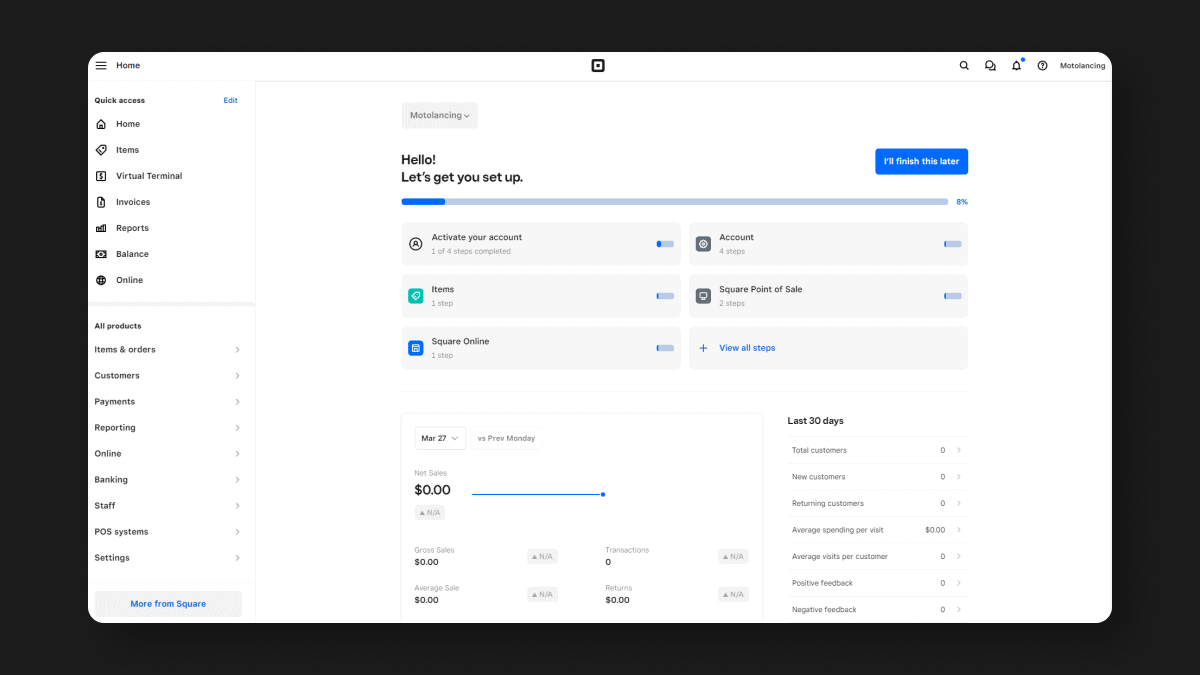Click the 1 of 4 steps completed text
Viewport: 1200px width, 675px height.
(471, 251)
